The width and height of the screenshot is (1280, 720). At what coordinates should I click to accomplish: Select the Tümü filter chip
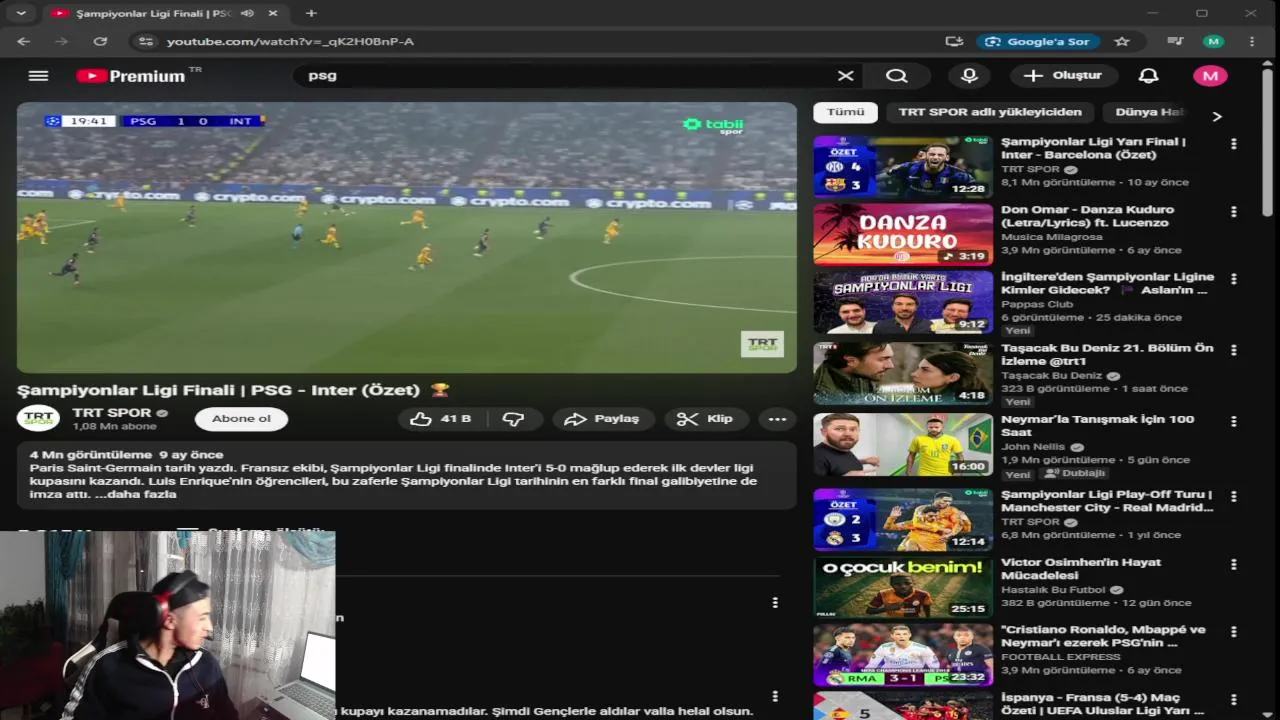[x=845, y=112]
